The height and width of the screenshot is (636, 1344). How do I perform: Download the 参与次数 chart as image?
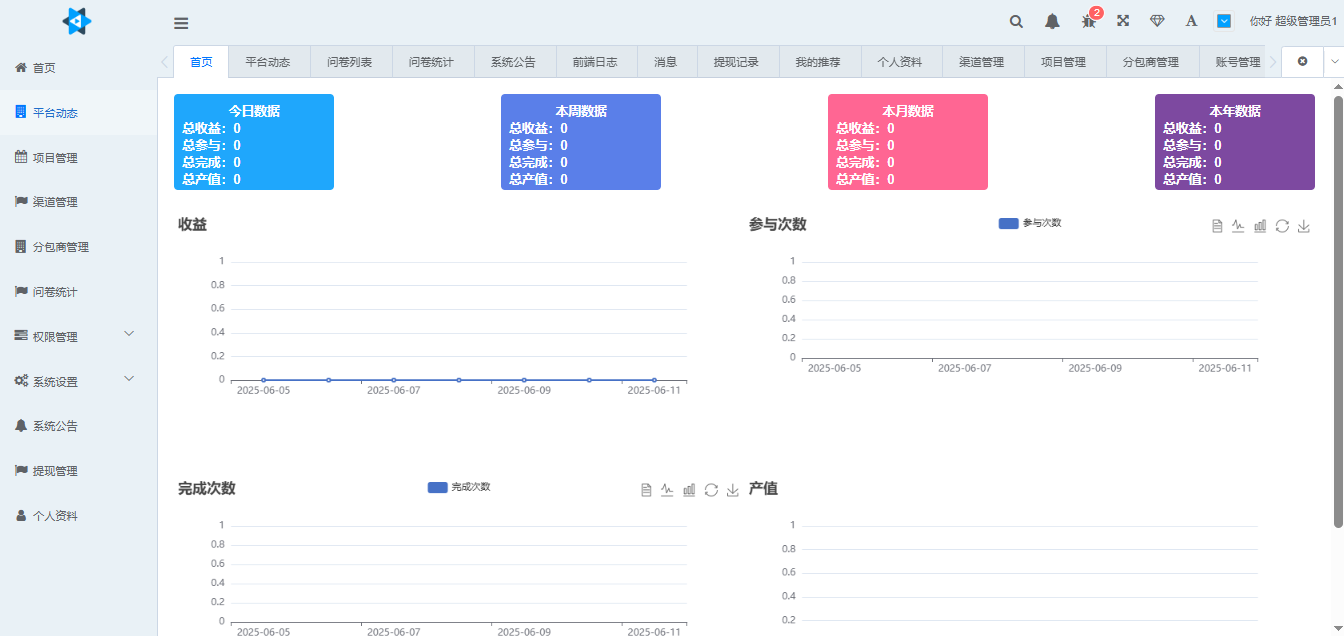(1304, 226)
